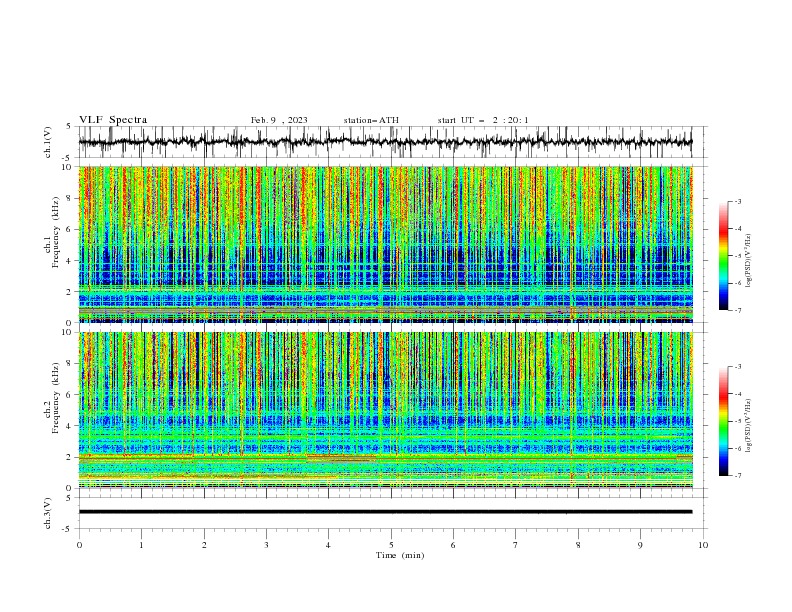
Task: Click the ch.2 "Frequency (kHz)" axis label
Action: [x=58, y=398]
